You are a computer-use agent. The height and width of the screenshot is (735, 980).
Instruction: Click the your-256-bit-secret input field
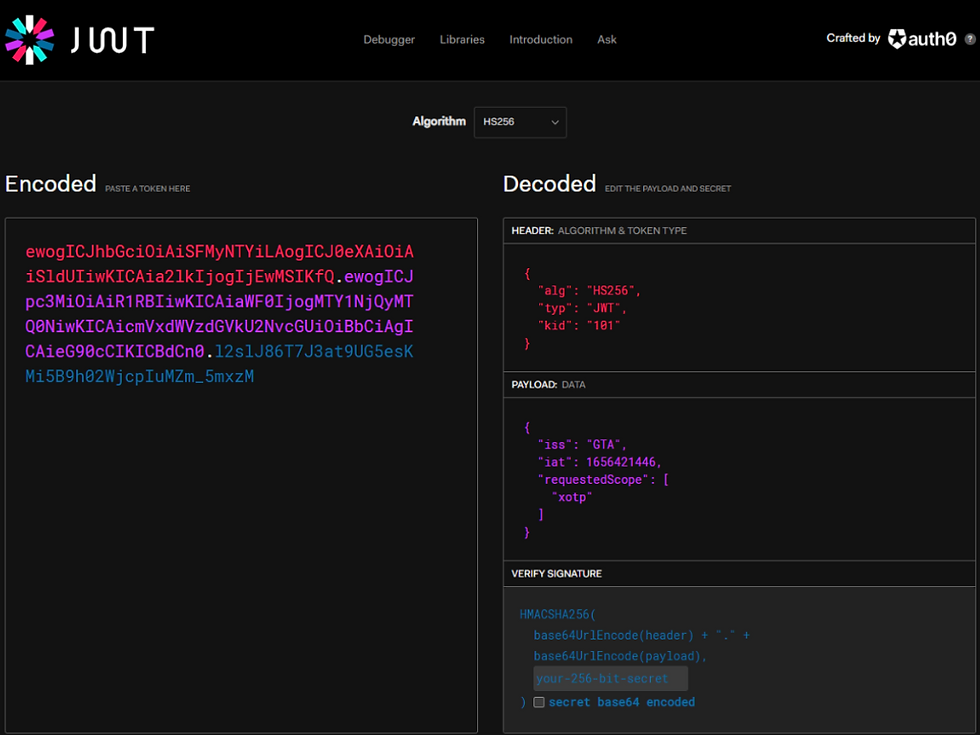click(611, 678)
